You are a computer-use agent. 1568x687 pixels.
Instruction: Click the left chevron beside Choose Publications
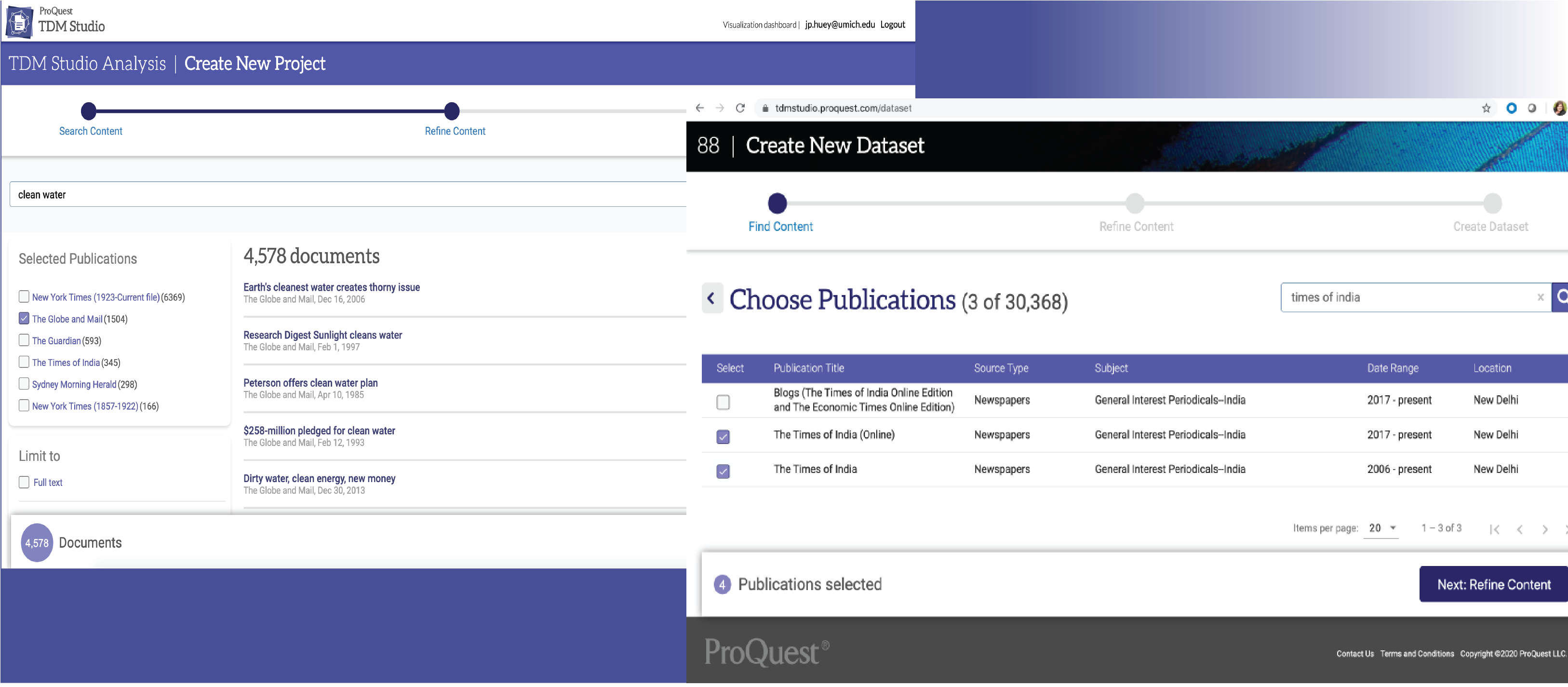710,299
